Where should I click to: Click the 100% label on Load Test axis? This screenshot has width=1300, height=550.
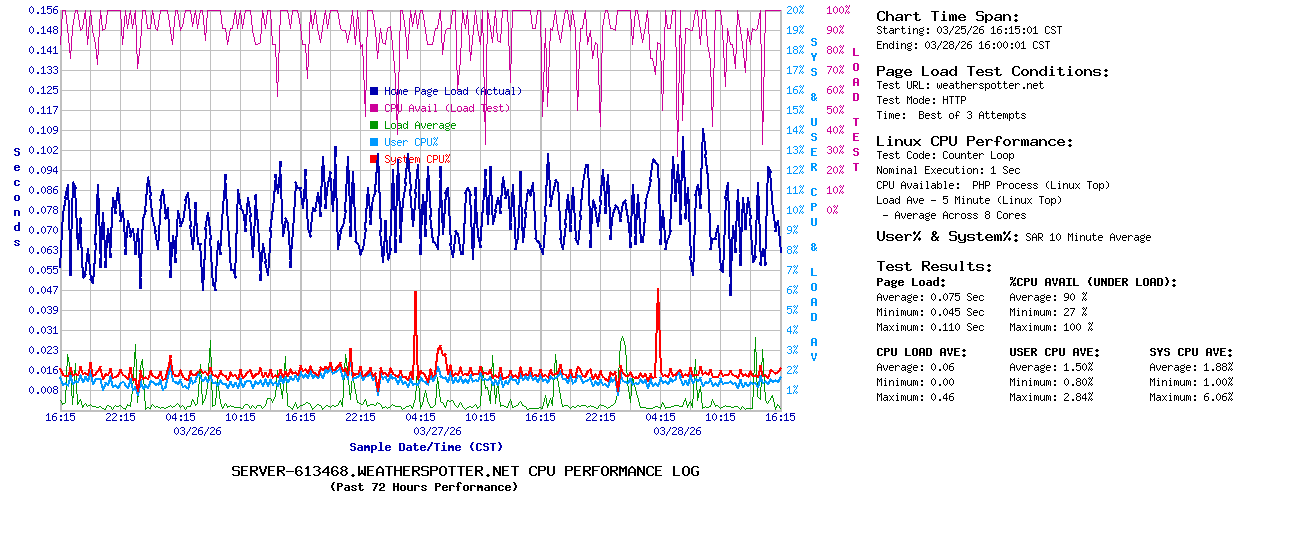[838, 10]
